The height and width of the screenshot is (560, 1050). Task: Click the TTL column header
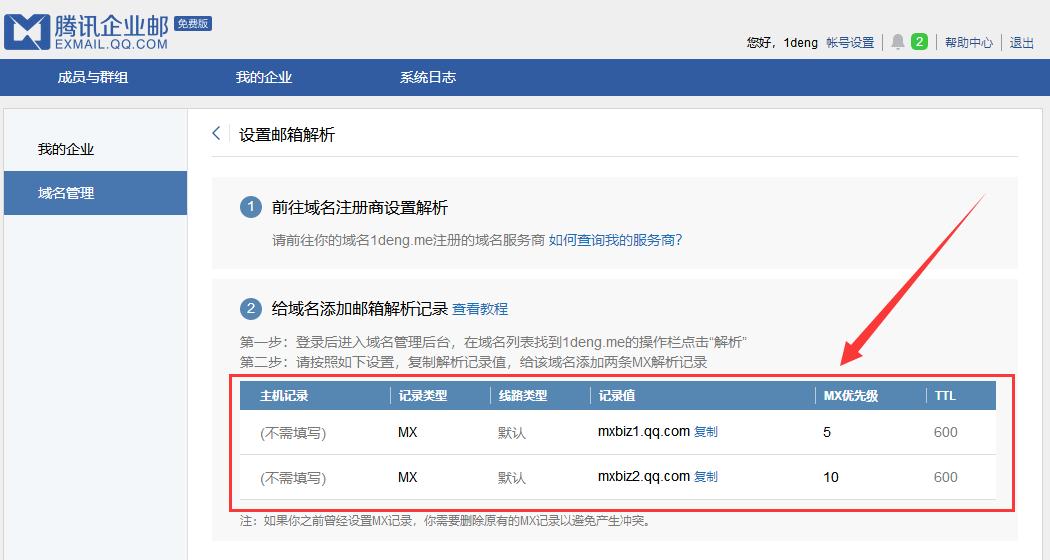(x=945, y=396)
